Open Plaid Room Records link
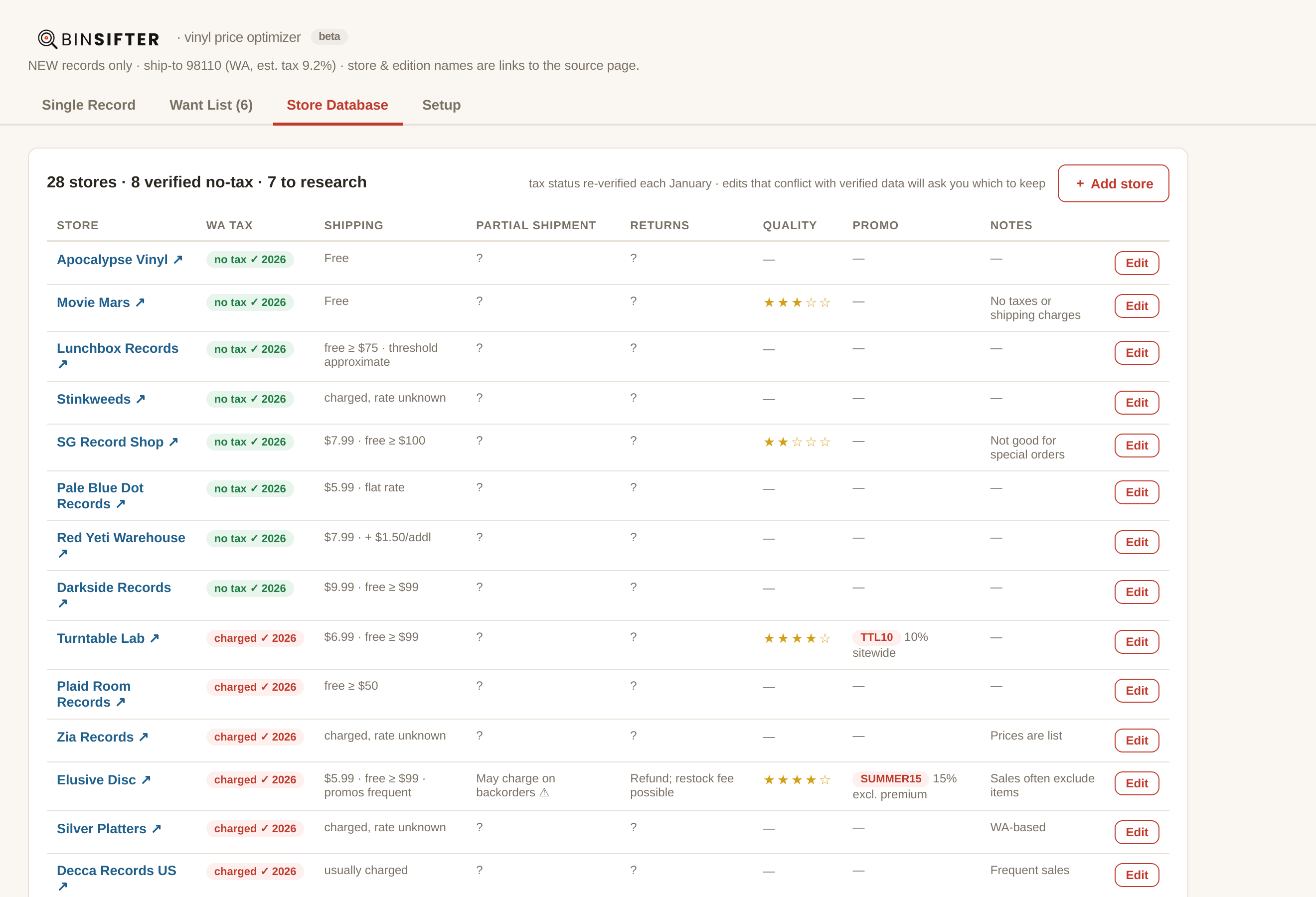The image size is (1316, 897). click(x=94, y=694)
